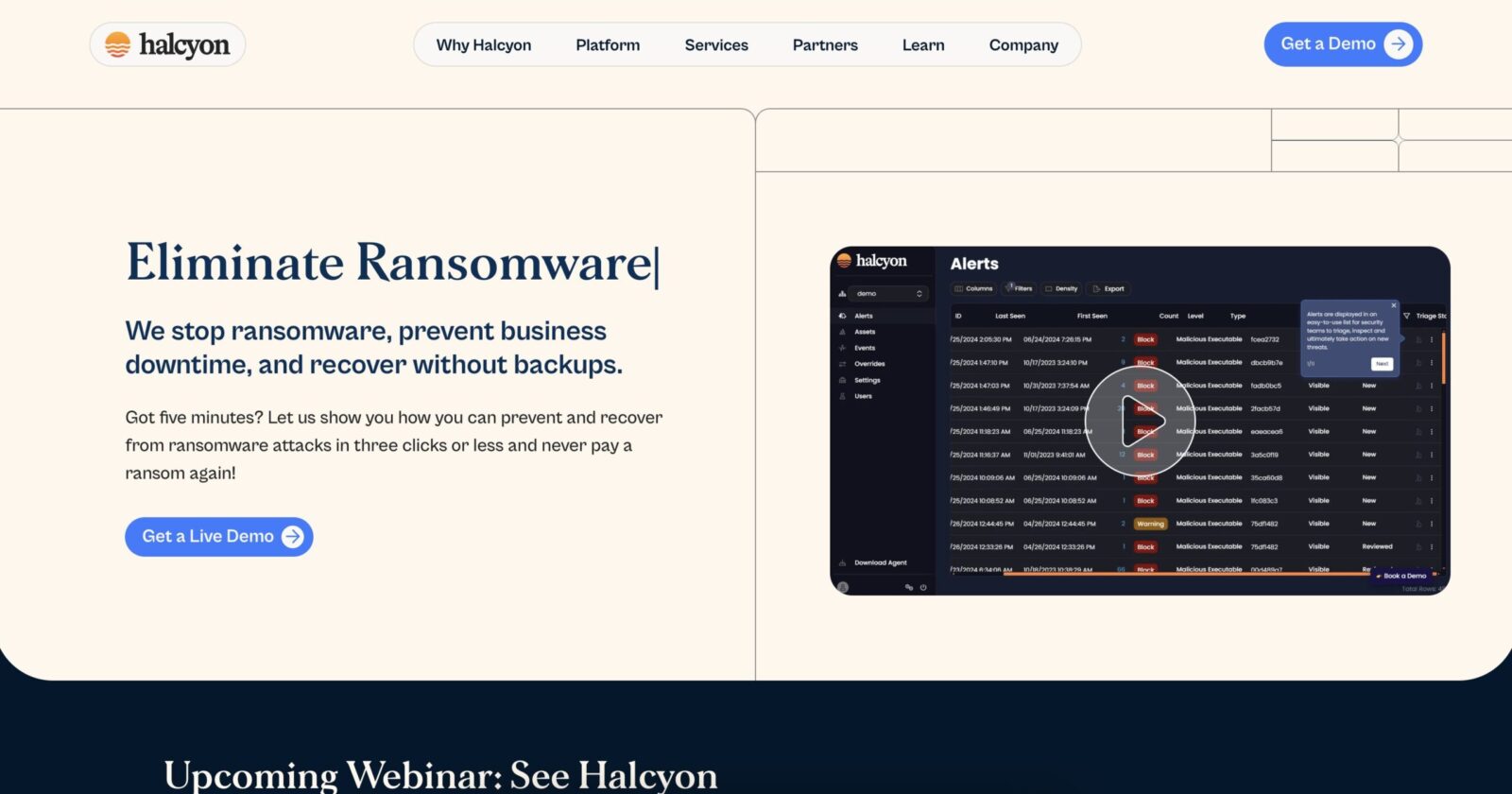The height and width of the screenshot is (794, 1512).
Task: Click the Density toolbar button
Action: 1061,288
